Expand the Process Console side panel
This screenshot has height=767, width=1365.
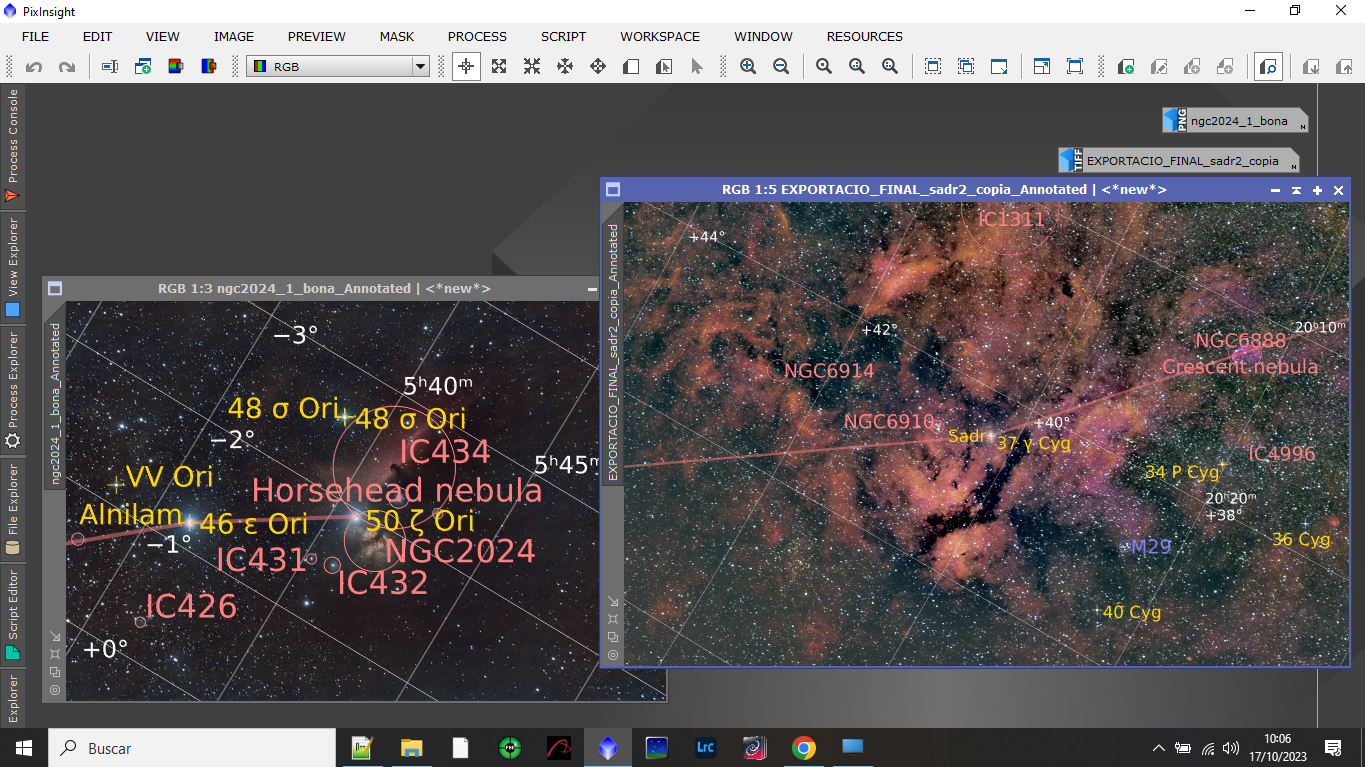[12, 146]
